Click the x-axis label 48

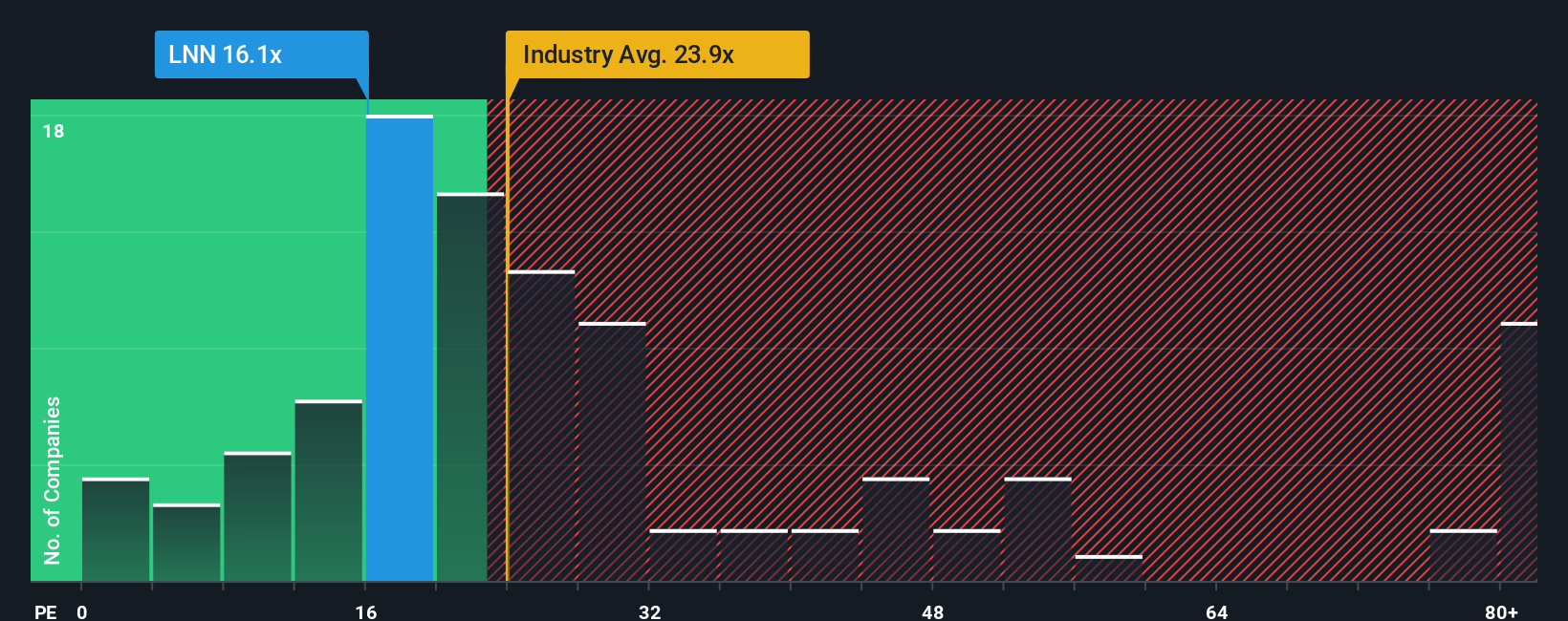pyautogui.click(x=933, y=611)
